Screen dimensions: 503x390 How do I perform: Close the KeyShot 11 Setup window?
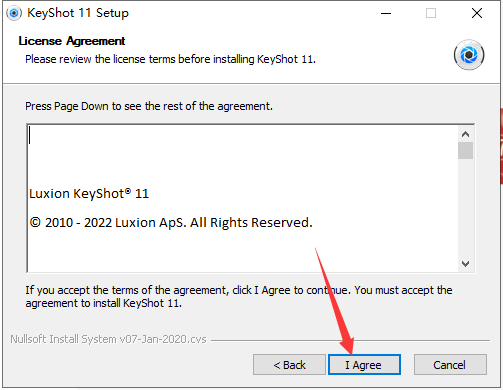[x=477, y=13]
